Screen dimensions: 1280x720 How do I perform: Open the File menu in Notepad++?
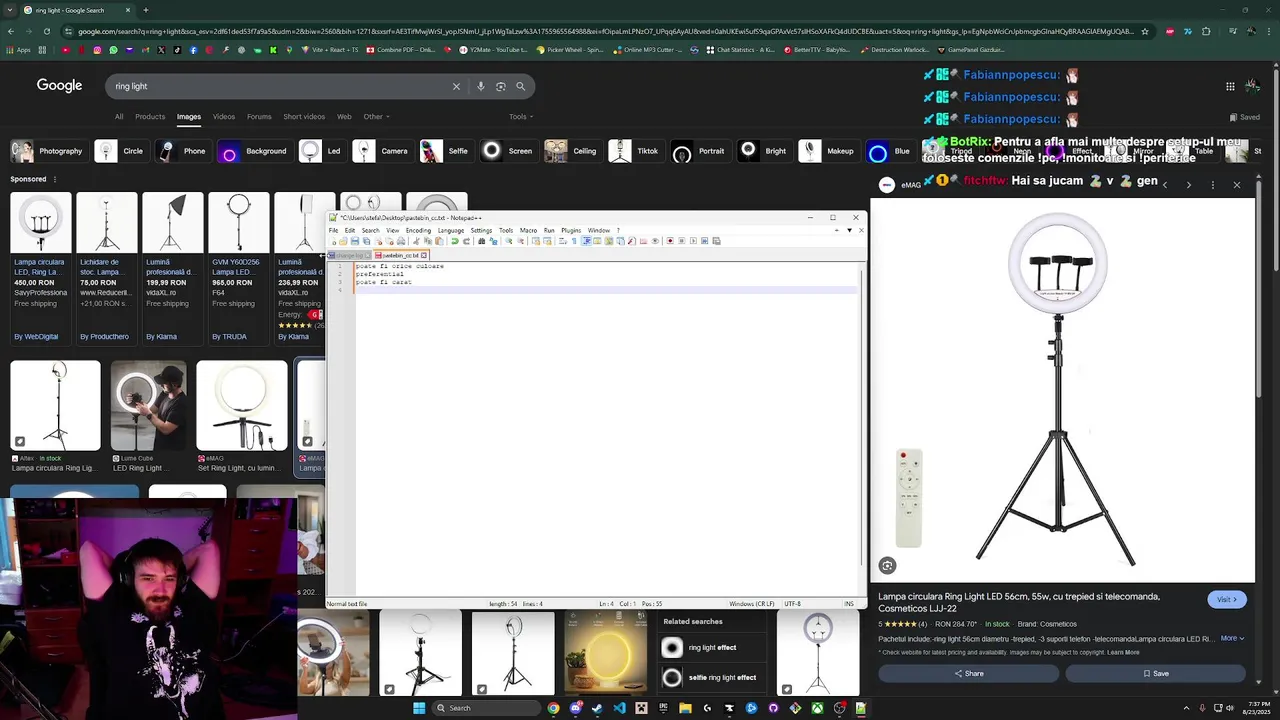[334, 230]
